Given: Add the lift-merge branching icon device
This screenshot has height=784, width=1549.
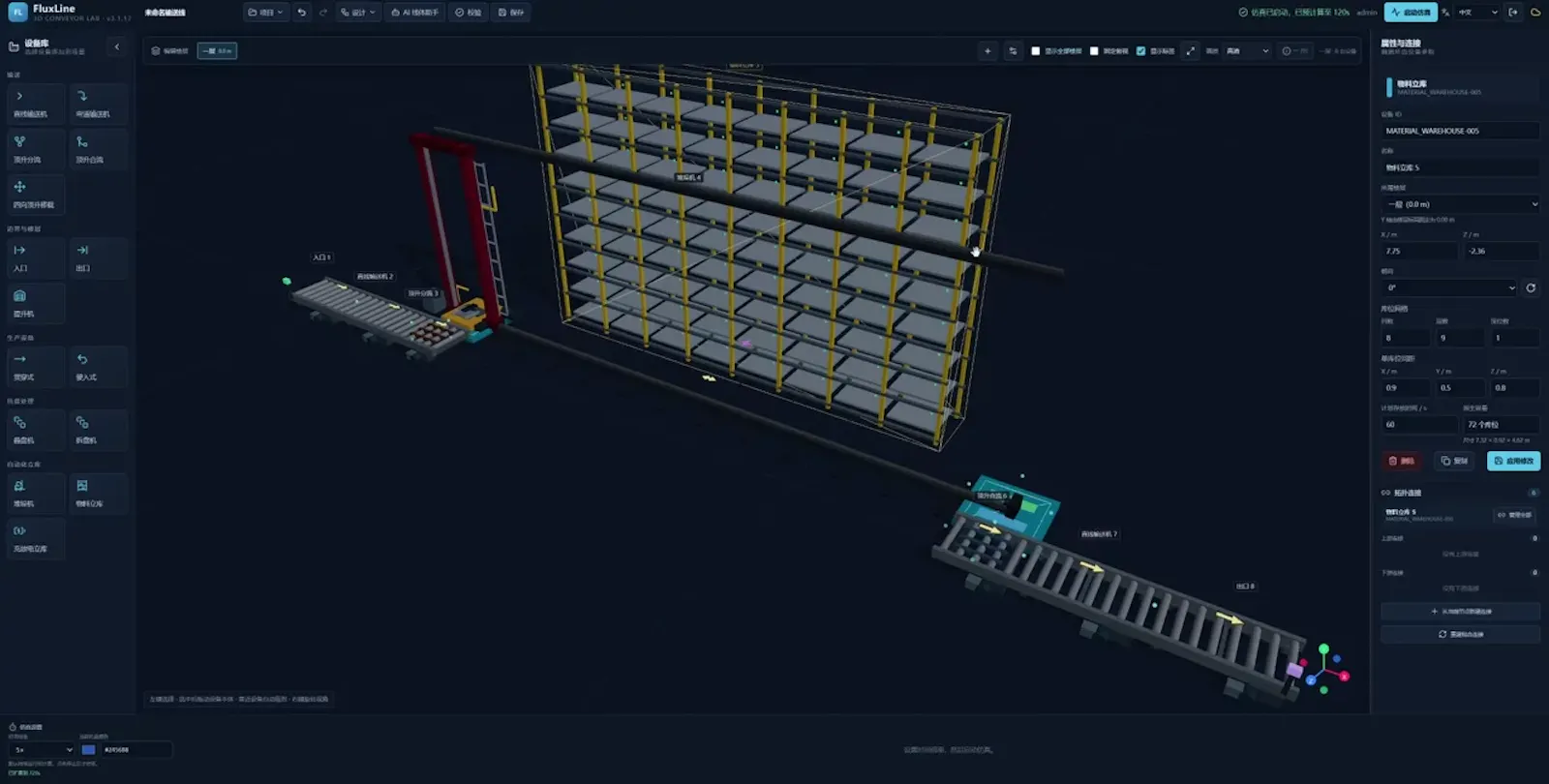Looking at the screenshot, I should [99, 148].
